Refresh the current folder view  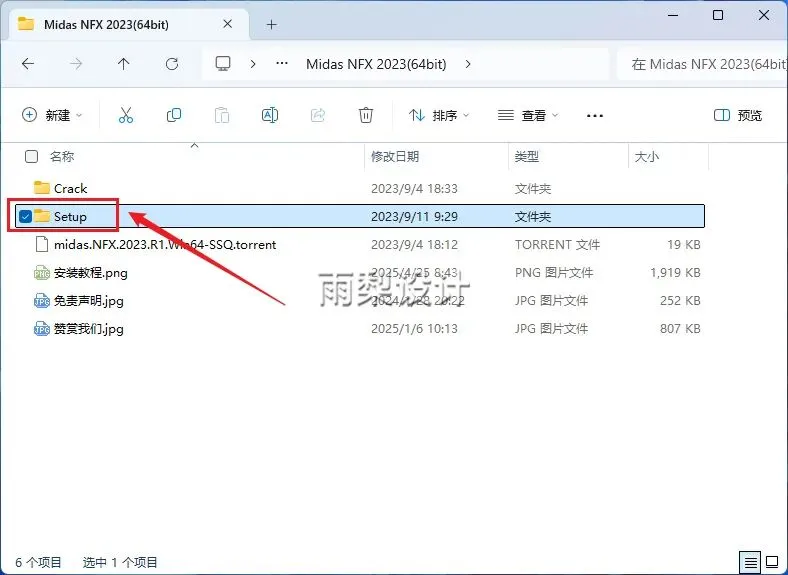tap(172, 64)
